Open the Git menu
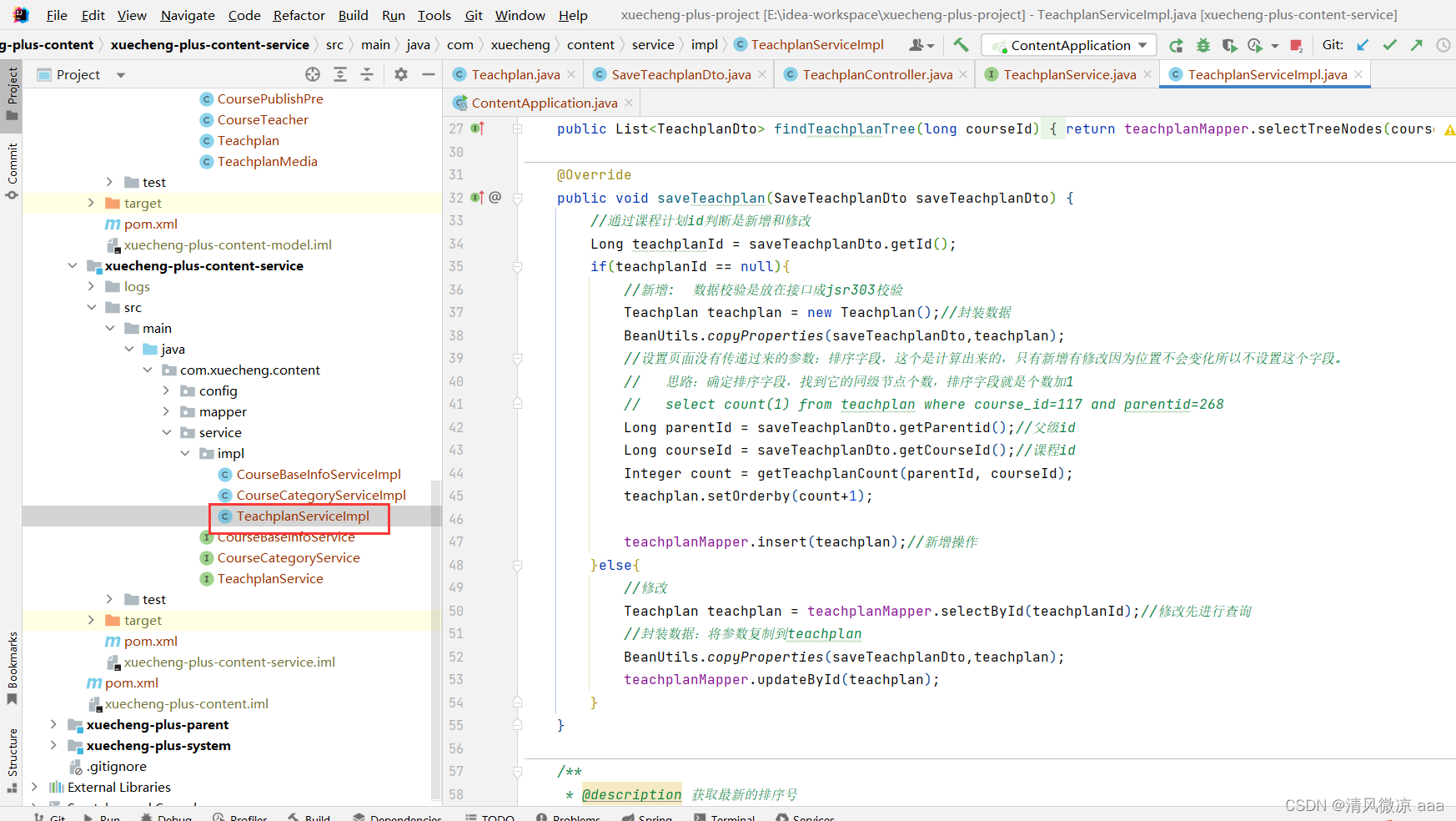 [x=474, y=15]
